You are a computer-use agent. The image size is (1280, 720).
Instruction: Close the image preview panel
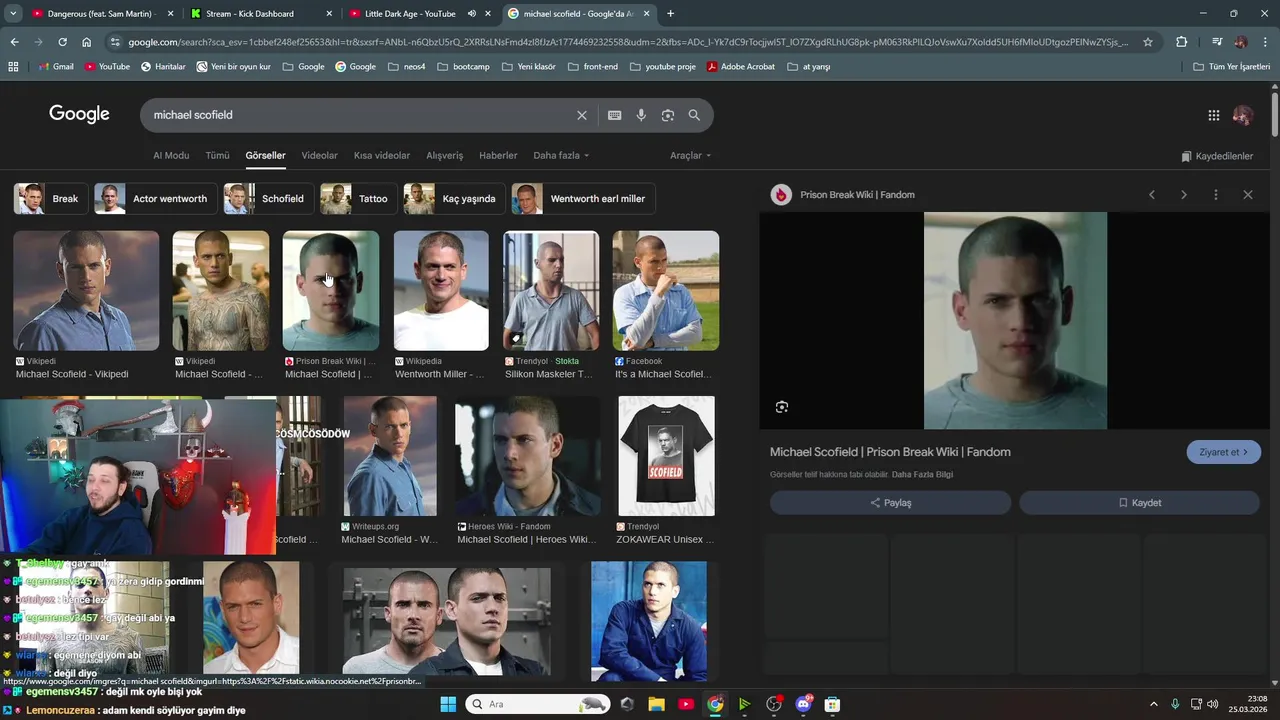(x=1248, y=195)
